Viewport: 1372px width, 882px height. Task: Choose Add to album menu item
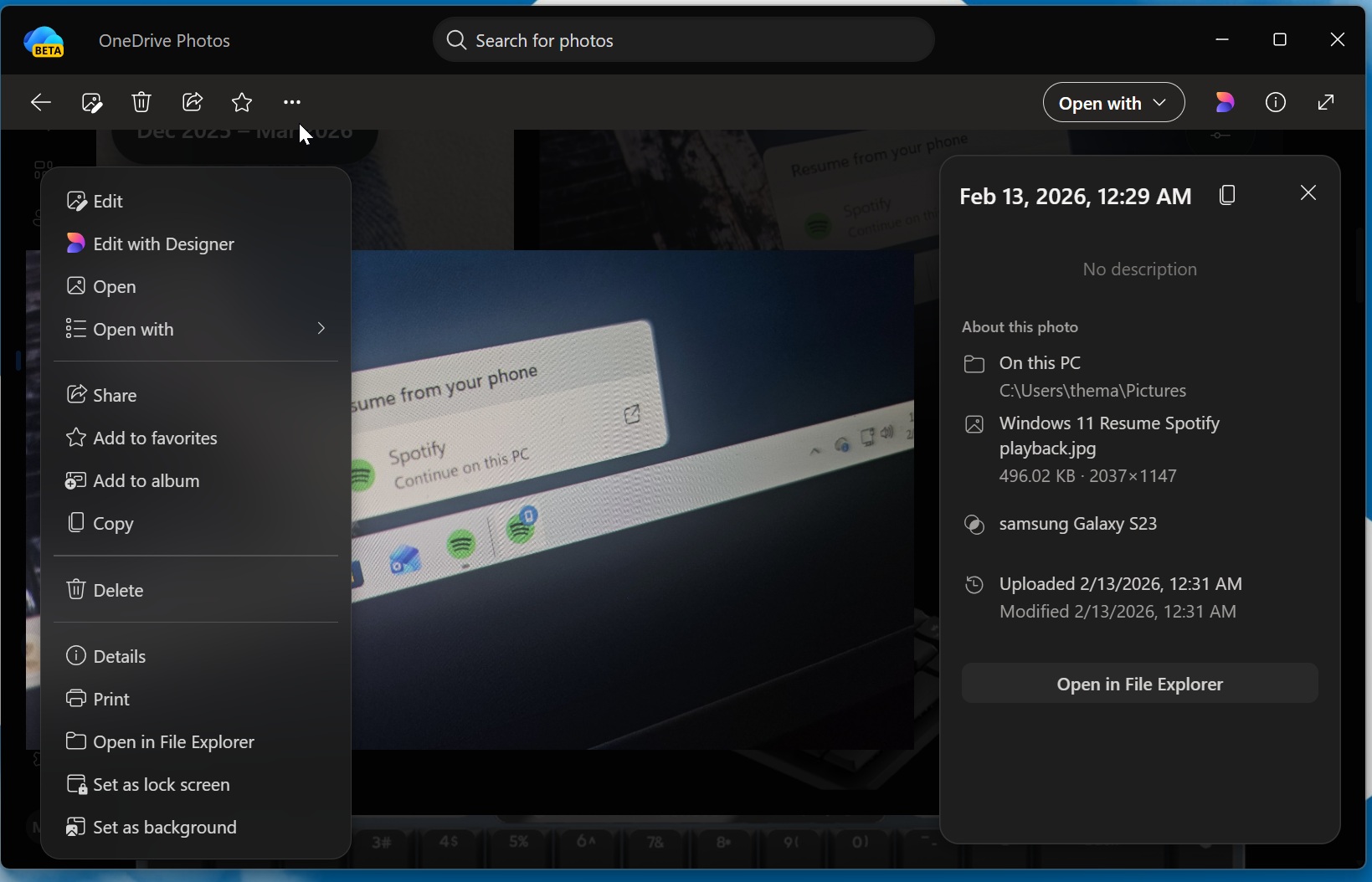click(x=196, y=480)
